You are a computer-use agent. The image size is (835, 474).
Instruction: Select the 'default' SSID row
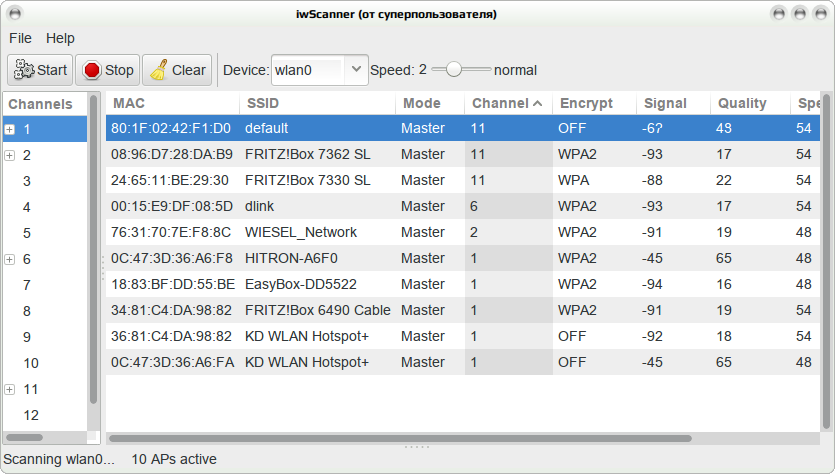462,128
